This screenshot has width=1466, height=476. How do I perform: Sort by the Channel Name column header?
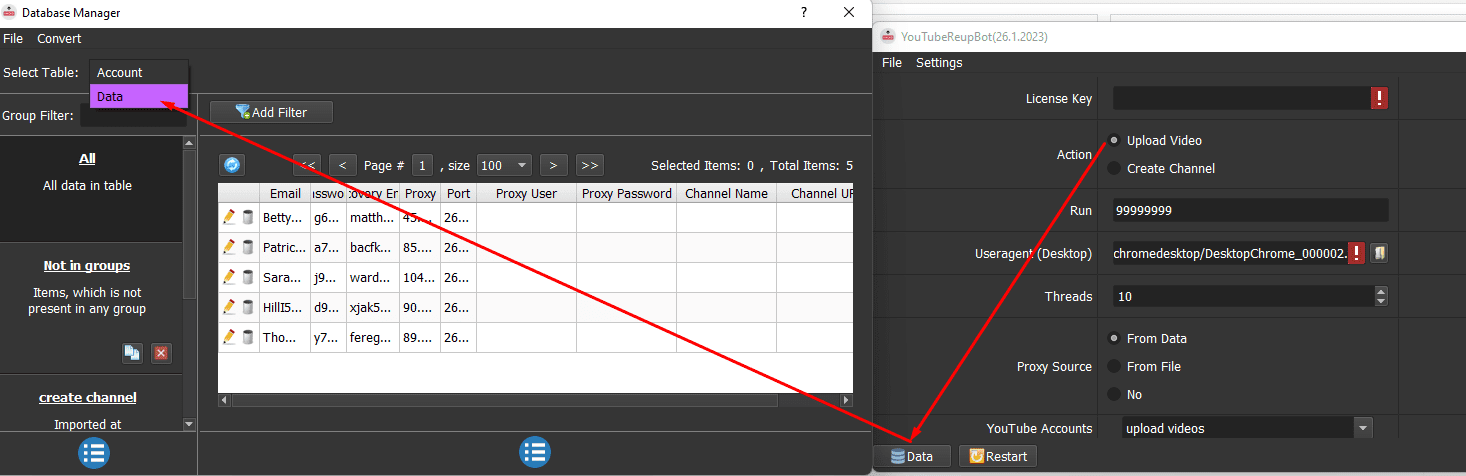point(727,193)
